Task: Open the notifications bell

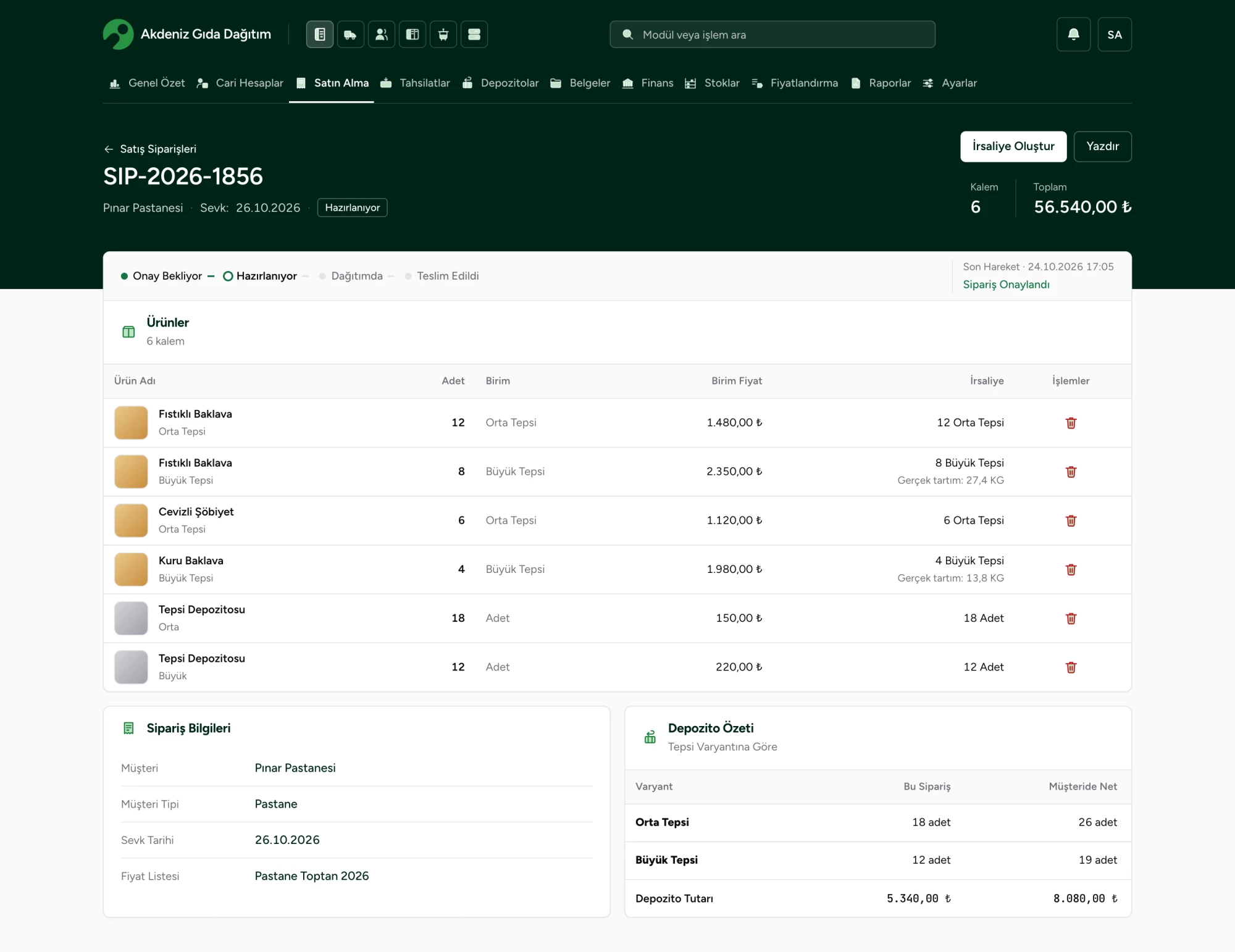Action: tap(1073, 35)
